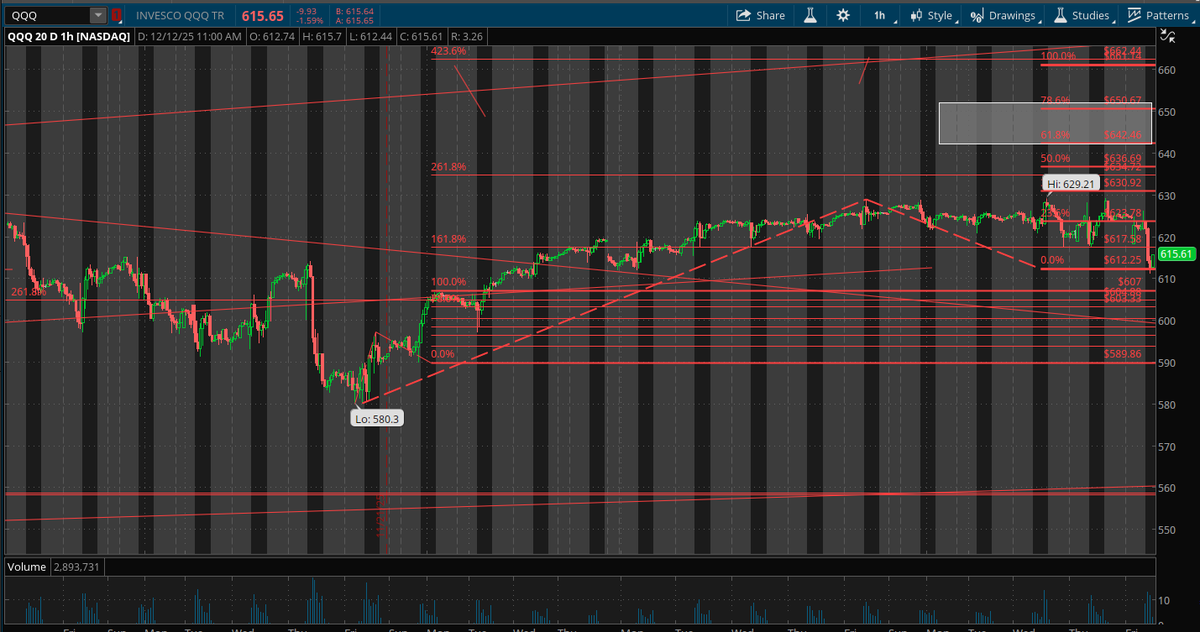Click the 590 price axis label
Screen dimensions: 1200x632
tap(1165, 363)
